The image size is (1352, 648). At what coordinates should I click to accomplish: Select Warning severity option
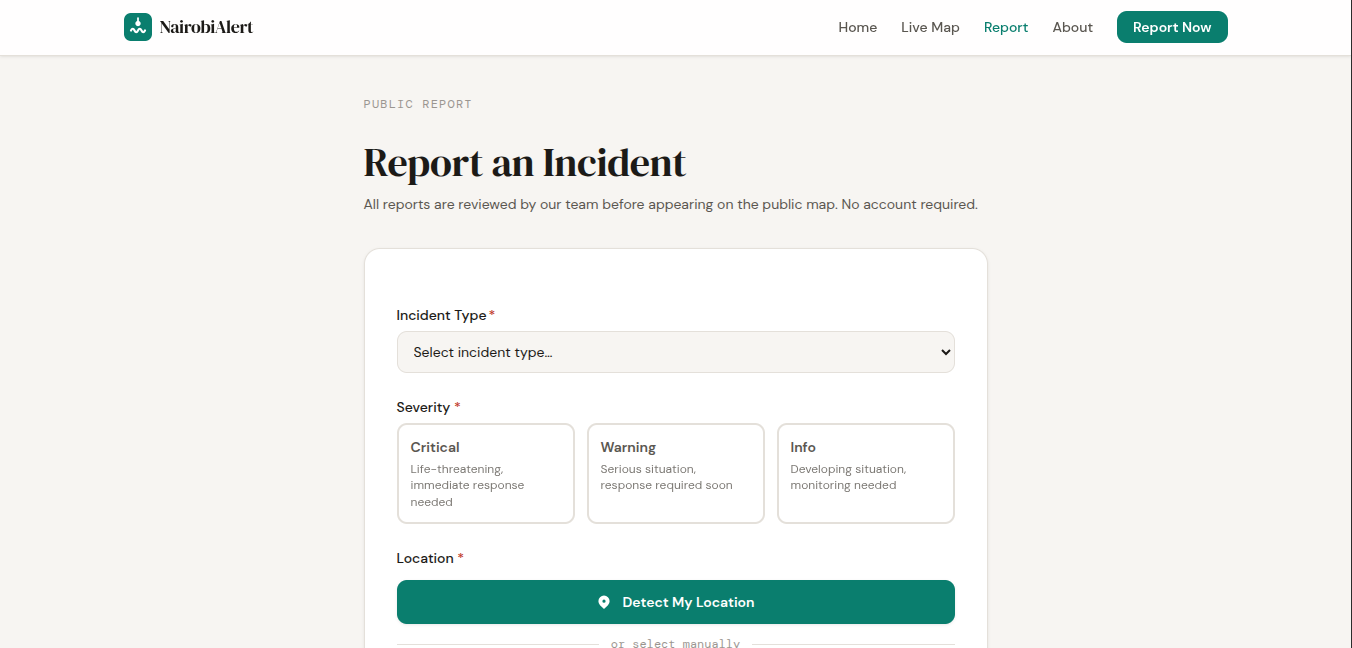pos(676,473)
